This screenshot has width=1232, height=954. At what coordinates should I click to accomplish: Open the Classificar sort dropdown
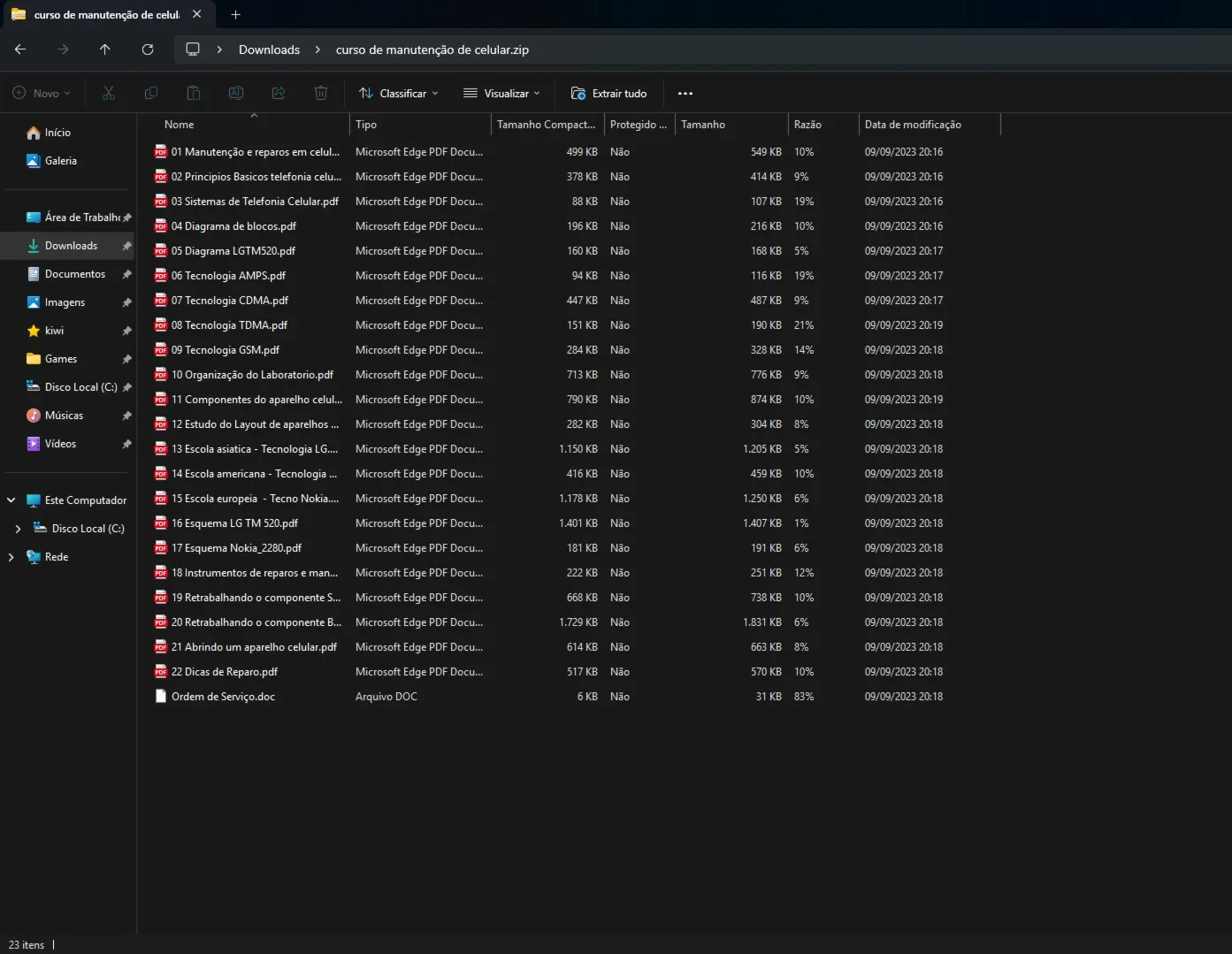(399, 93)
